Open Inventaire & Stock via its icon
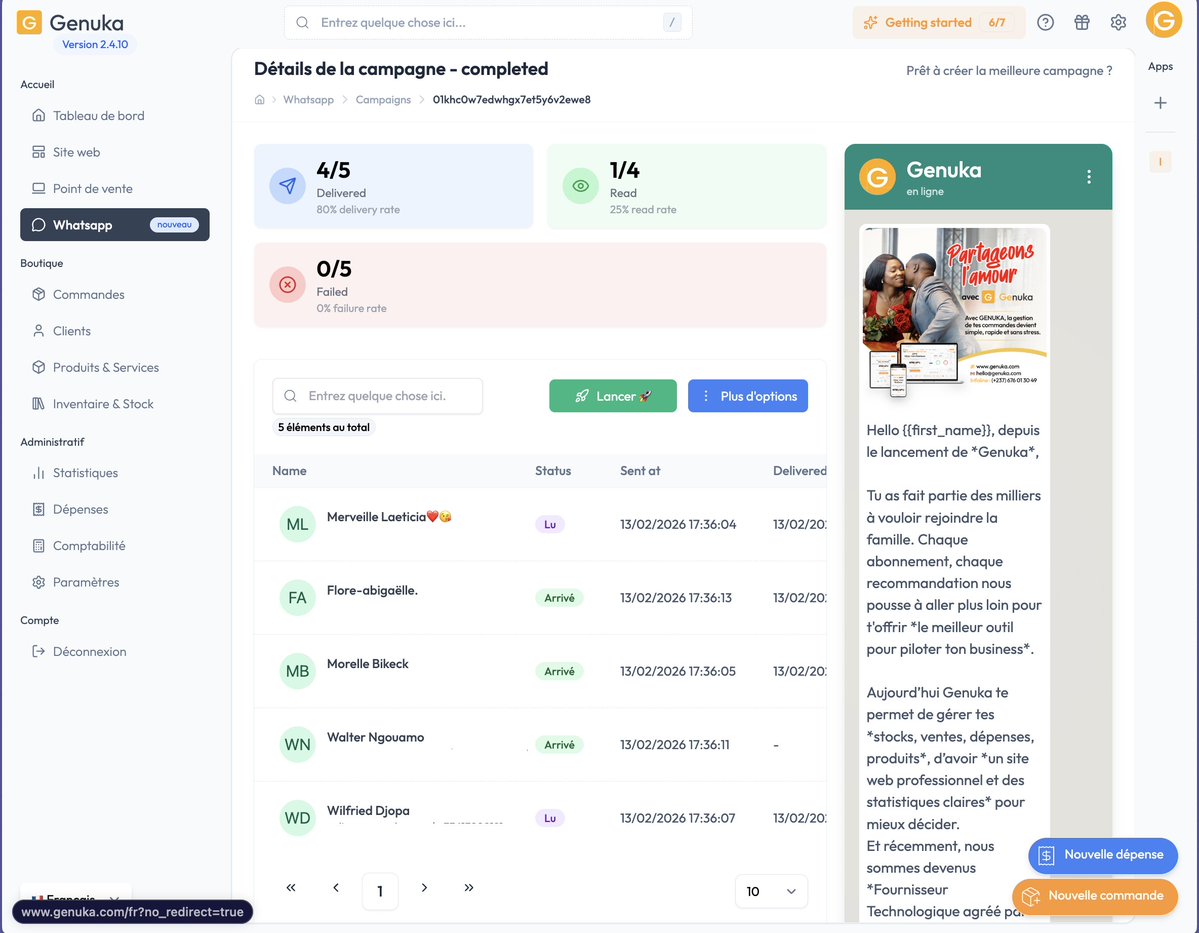The image size is (1199, 933). (41, 403)
